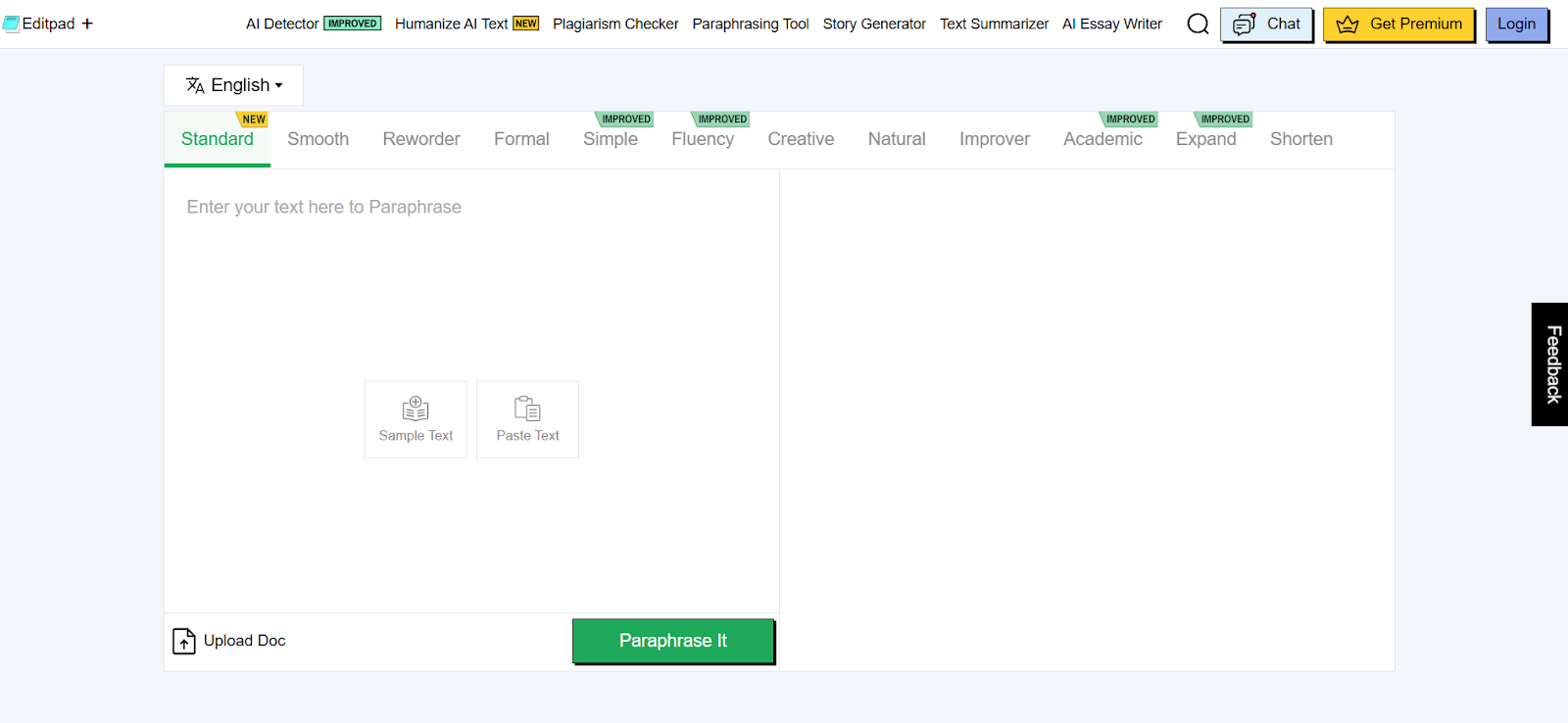Select the Academic mode tab

[1102, 139]
